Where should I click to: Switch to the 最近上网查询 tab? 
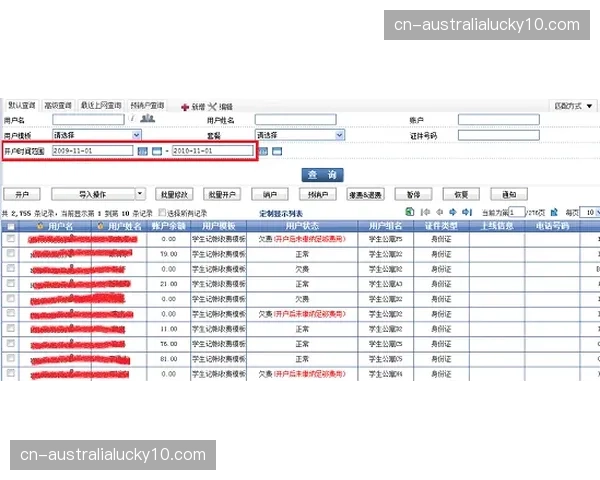coord(101,105)
